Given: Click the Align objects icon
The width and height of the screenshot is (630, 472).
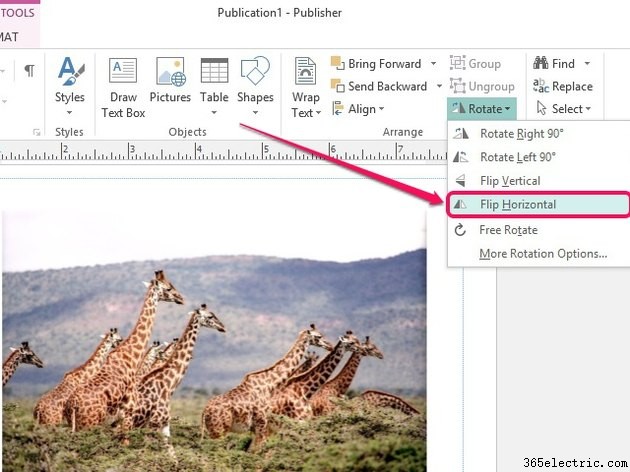Looking at the screenshot, I should 338,108.
